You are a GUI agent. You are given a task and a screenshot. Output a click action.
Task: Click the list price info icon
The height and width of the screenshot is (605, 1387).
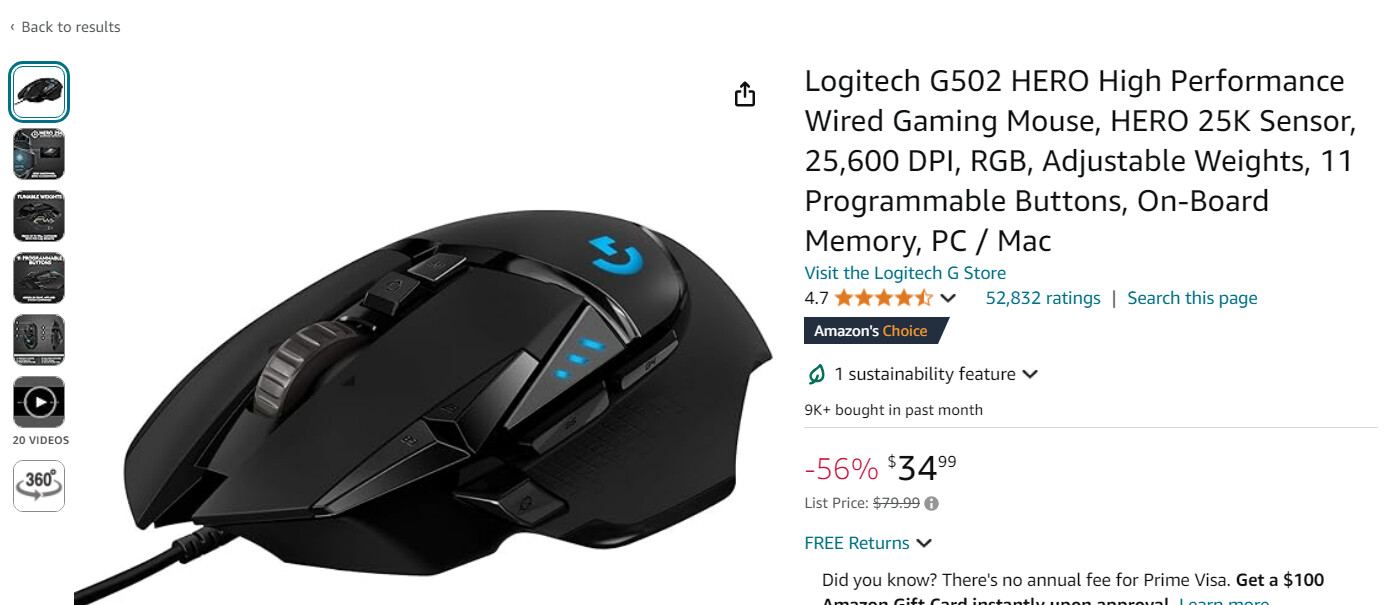point(931,503)
